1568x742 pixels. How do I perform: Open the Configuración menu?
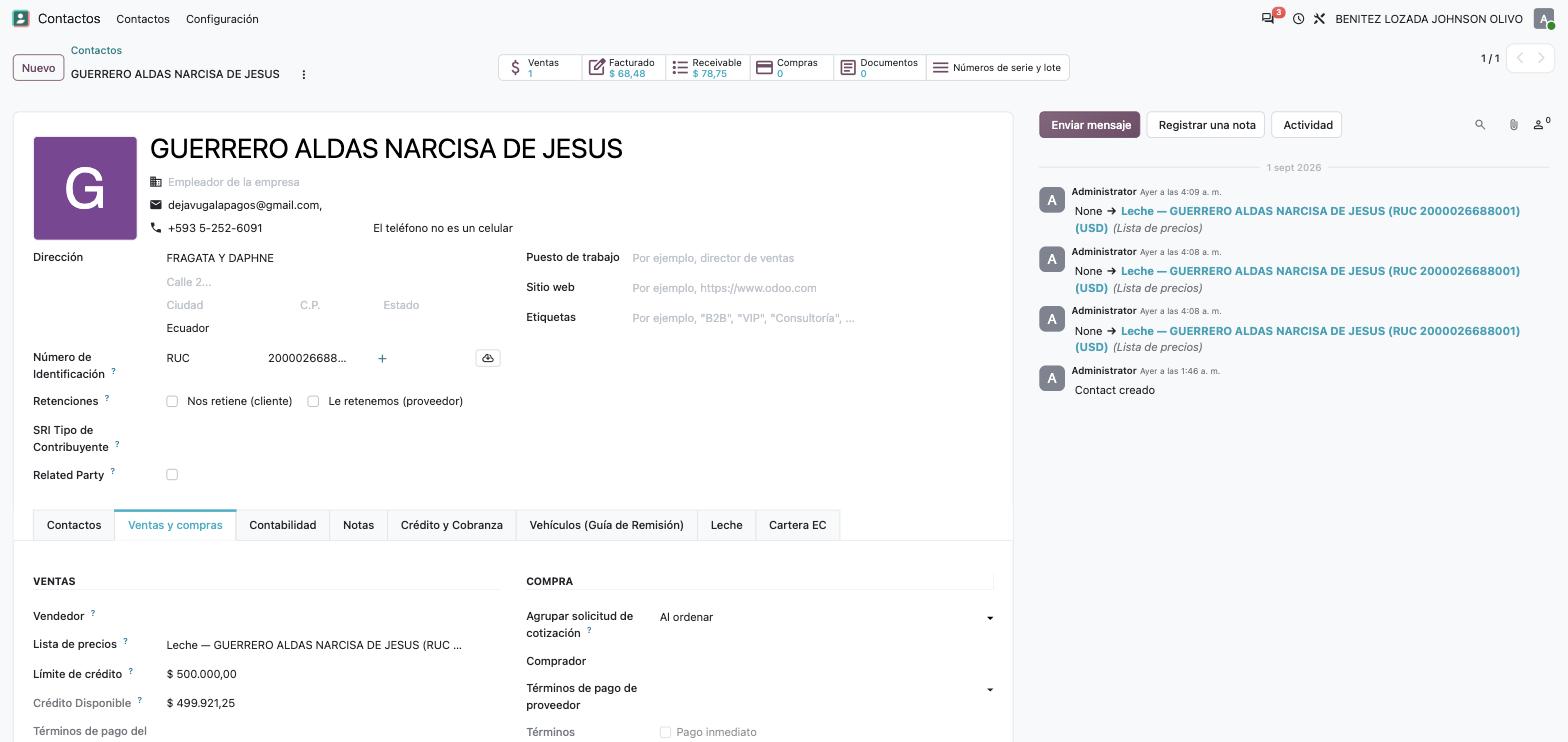pyautogui.click(x=222, y=19)
